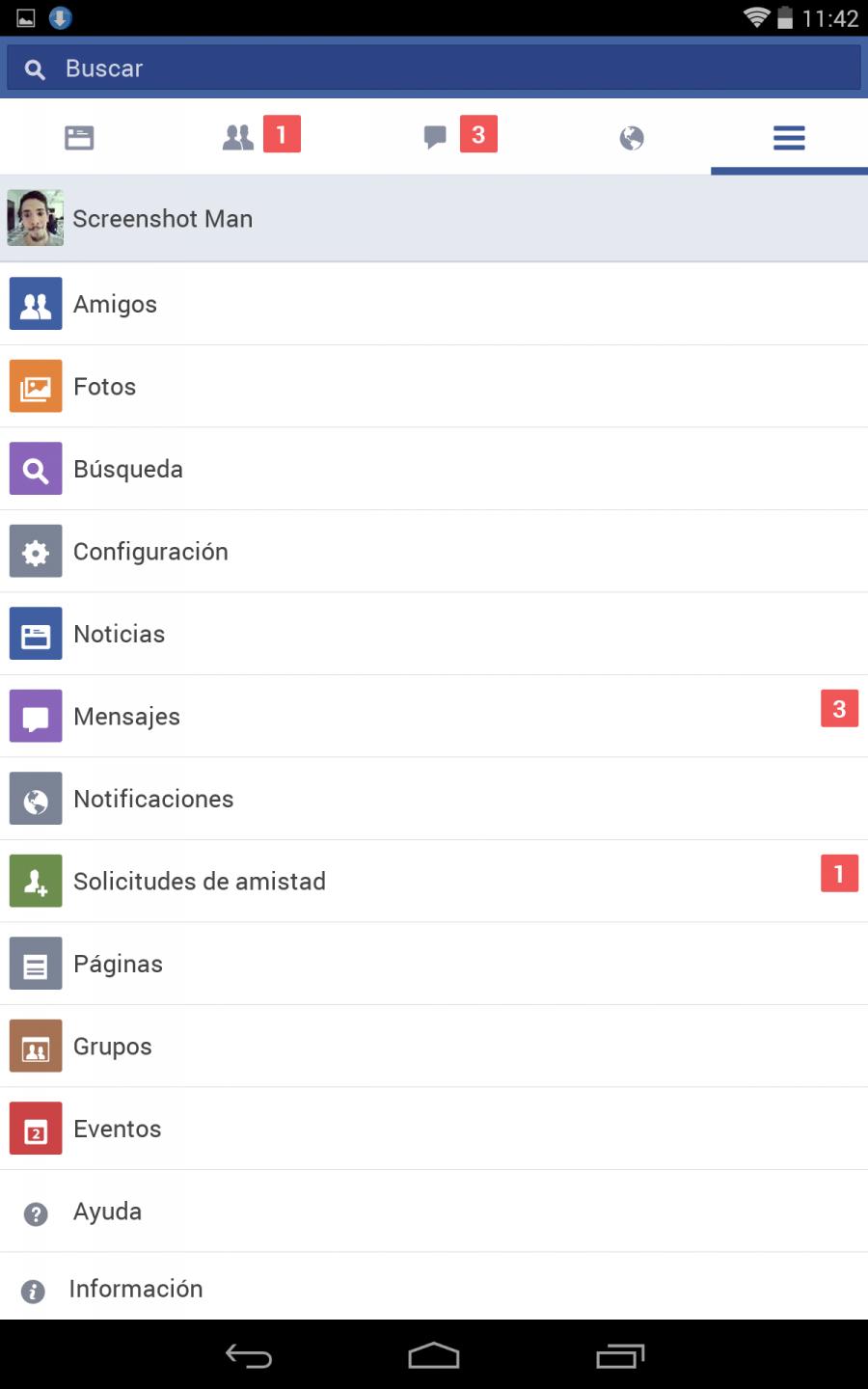Image resolution: width=868 pixels, height=1389 pixels.
Task: Tap the Noticias feed icon
Action: click(x=36, y=634)
